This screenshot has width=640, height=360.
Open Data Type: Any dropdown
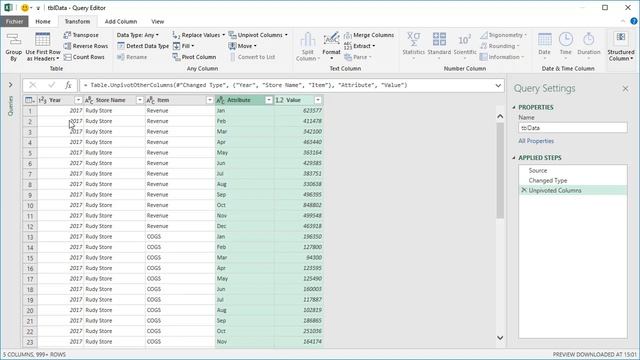pyautogui.click(x=138, y=35)
